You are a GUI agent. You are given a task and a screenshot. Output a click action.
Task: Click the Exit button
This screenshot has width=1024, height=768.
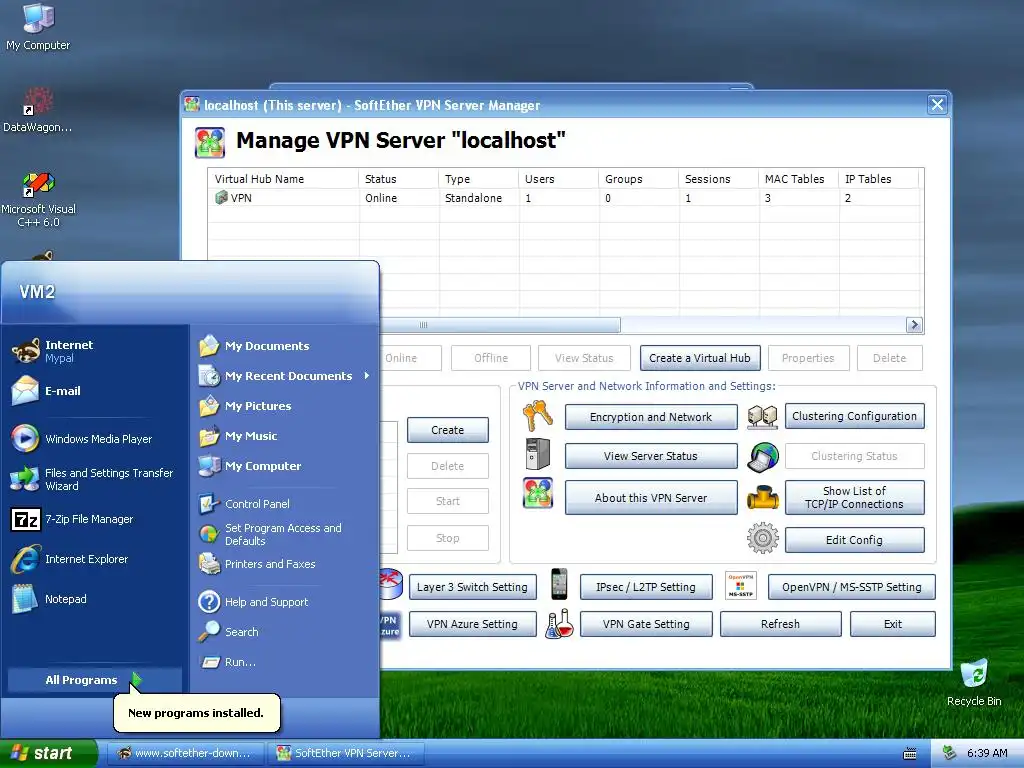coord(893,624)
